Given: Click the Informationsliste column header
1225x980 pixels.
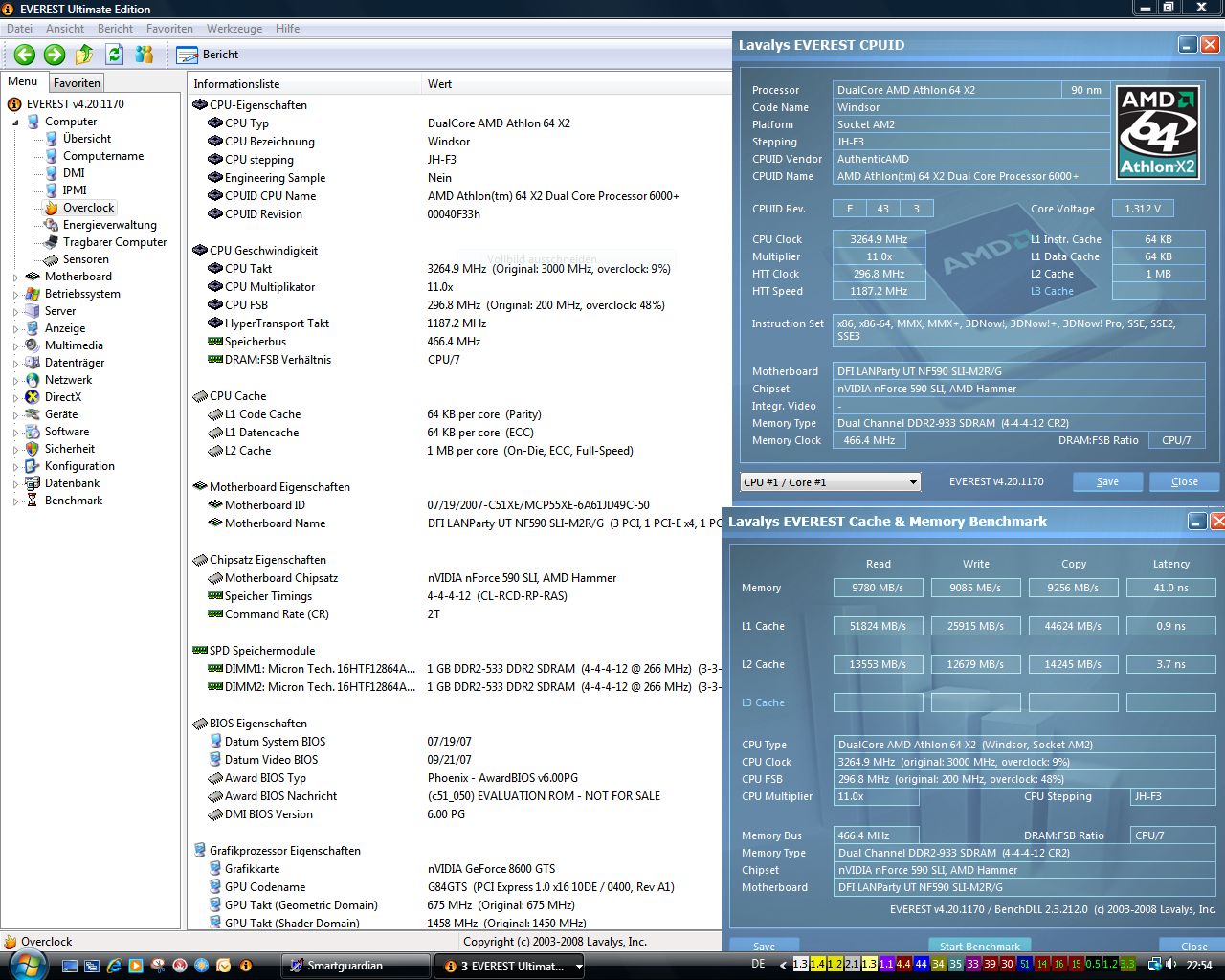Looking at the screenshot, I should pos(303,84).
